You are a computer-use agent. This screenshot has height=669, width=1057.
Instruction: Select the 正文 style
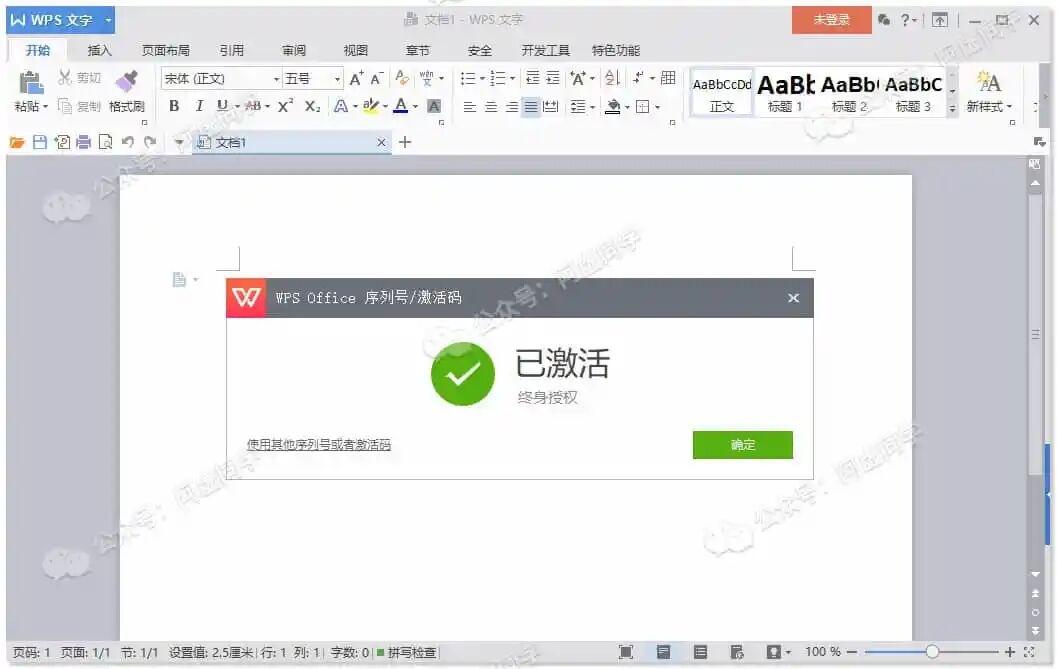pyautogui.click(x=721, y=94)
